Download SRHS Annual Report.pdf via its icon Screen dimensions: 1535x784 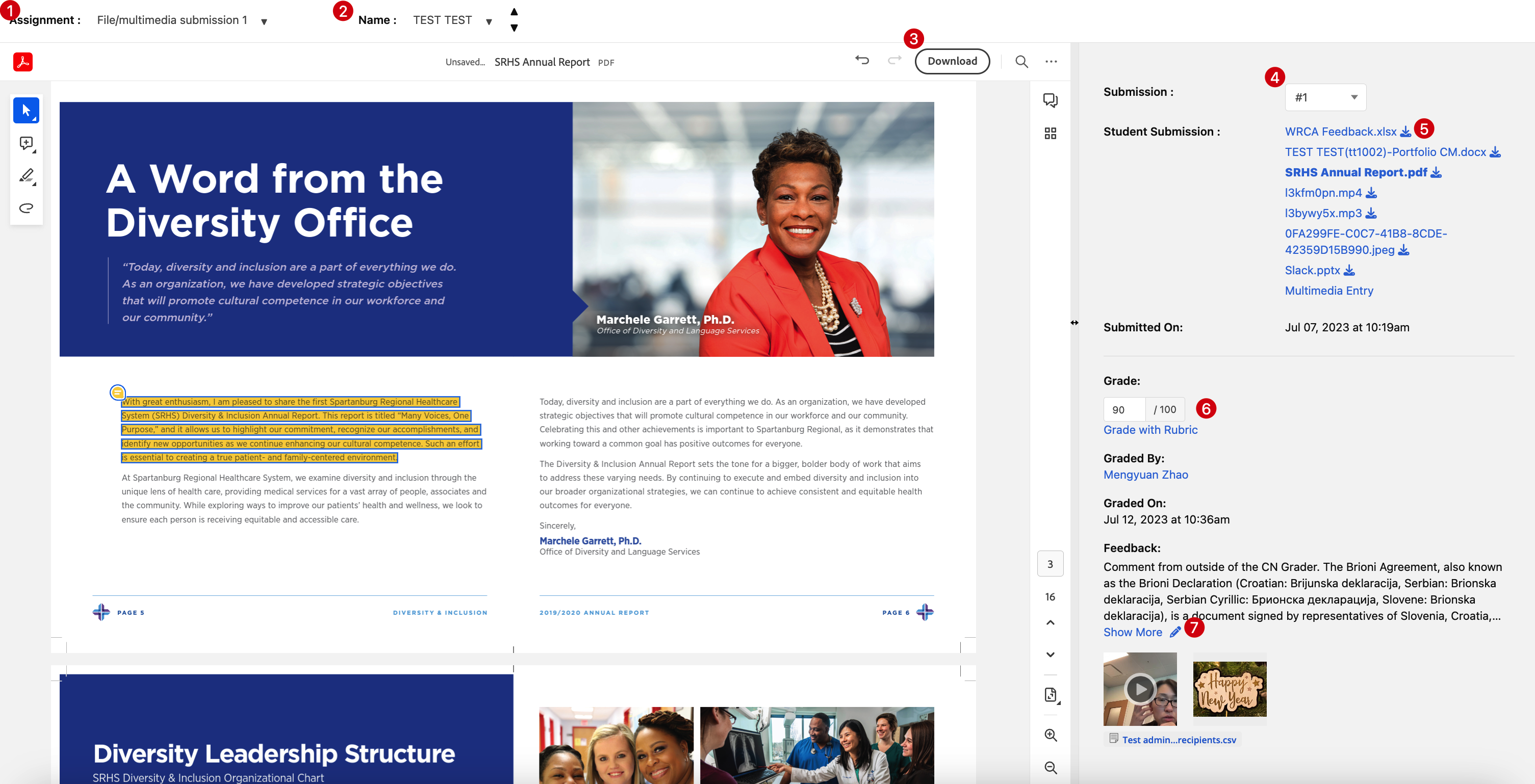click(1436, 172)
